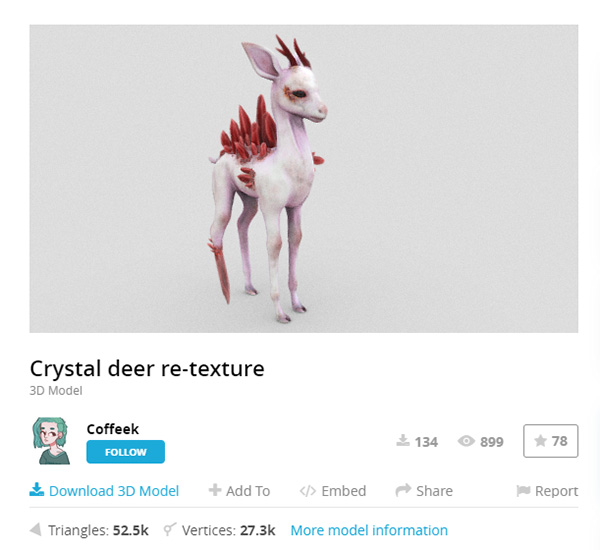The height and width of the screenshot is (550, 600).
Task: Open the Embed option
Action: tap(344, 491)
